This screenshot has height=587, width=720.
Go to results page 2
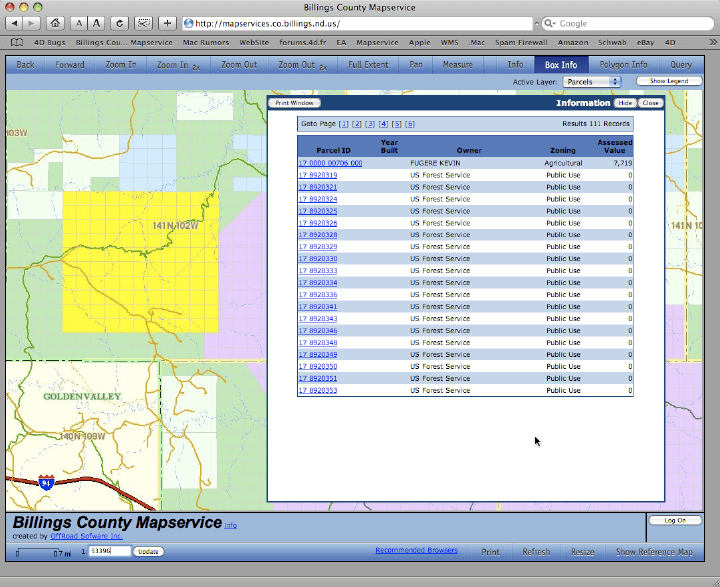pos(356,124)
